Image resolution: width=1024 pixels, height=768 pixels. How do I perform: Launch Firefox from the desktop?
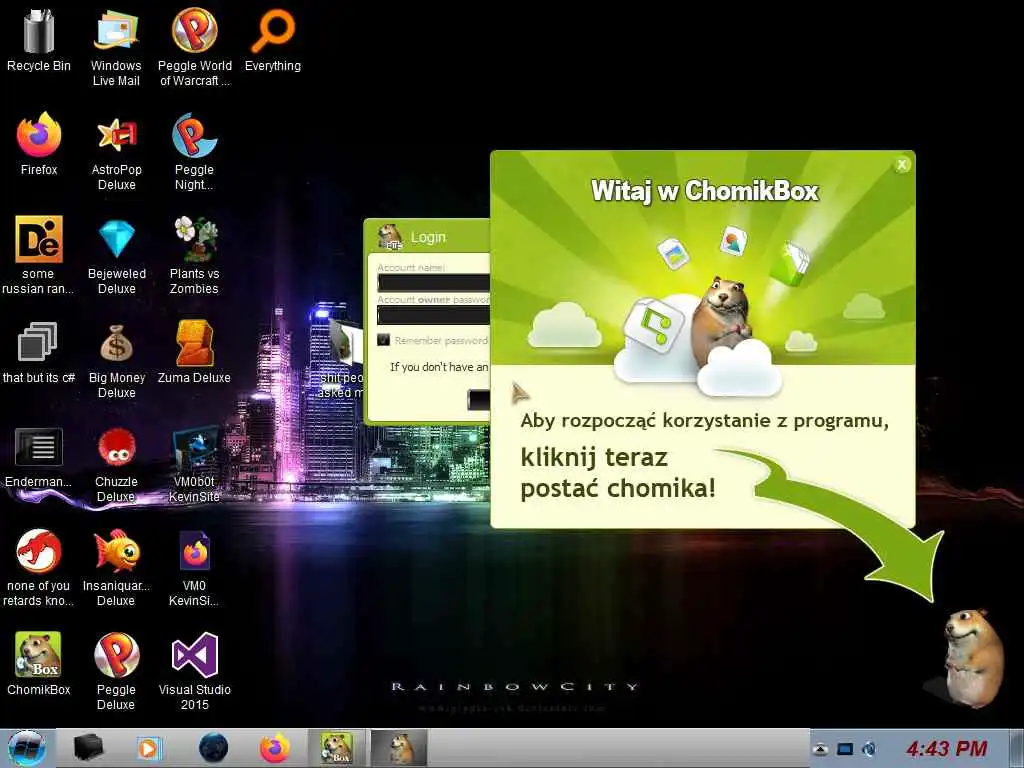click(39, 135)
